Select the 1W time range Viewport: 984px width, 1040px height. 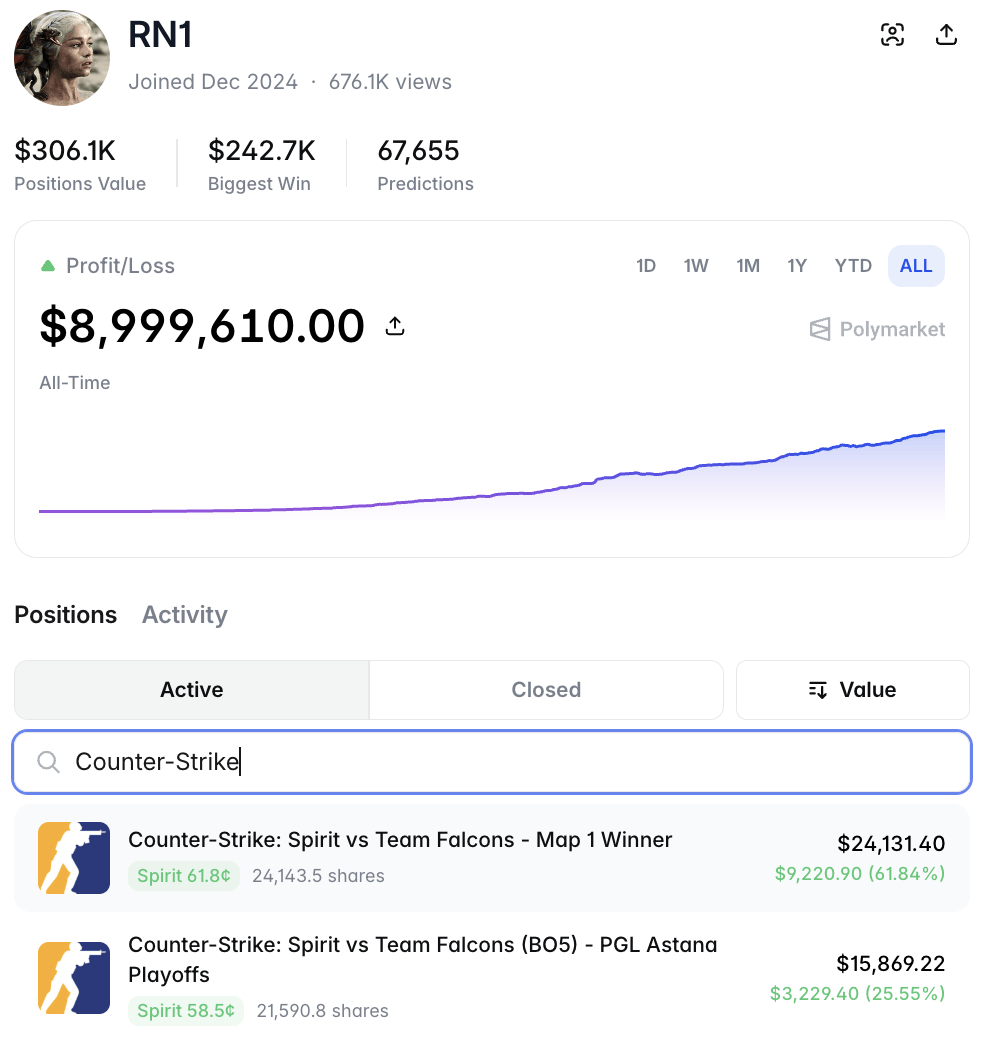click(696, 266)
